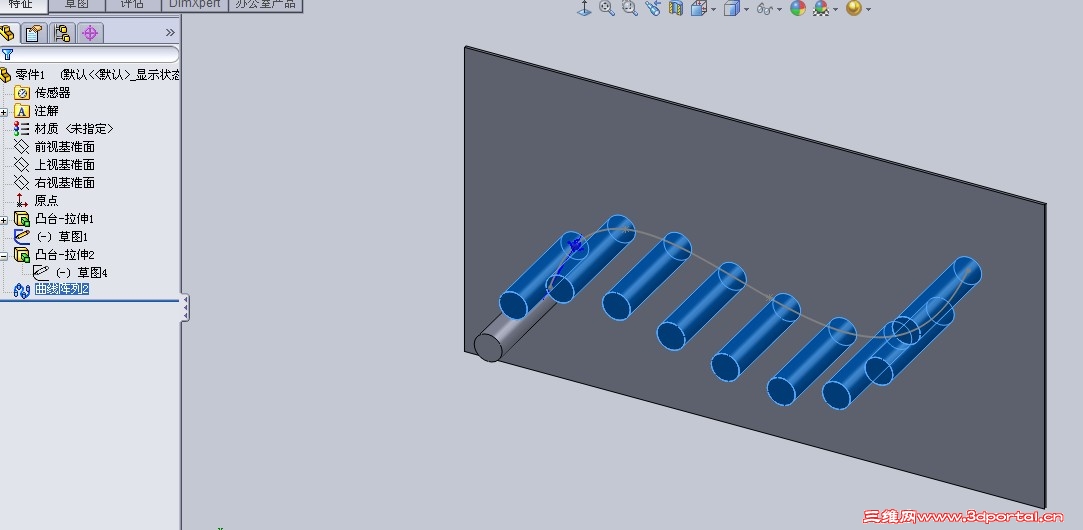
Task: Expand the 凸台-拉伸1 feature node
Action: pyautogui.click(x=4, y=219)
